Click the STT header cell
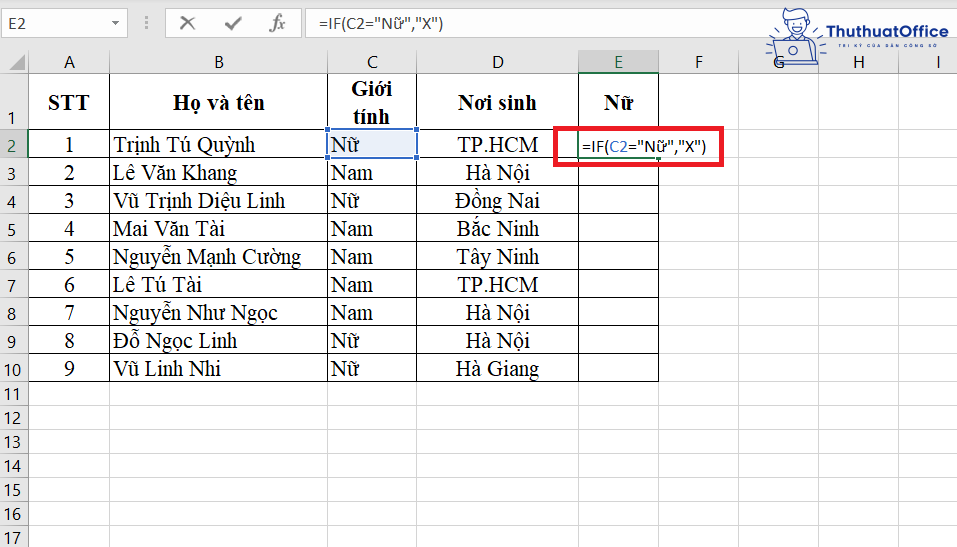 (69, 102)
